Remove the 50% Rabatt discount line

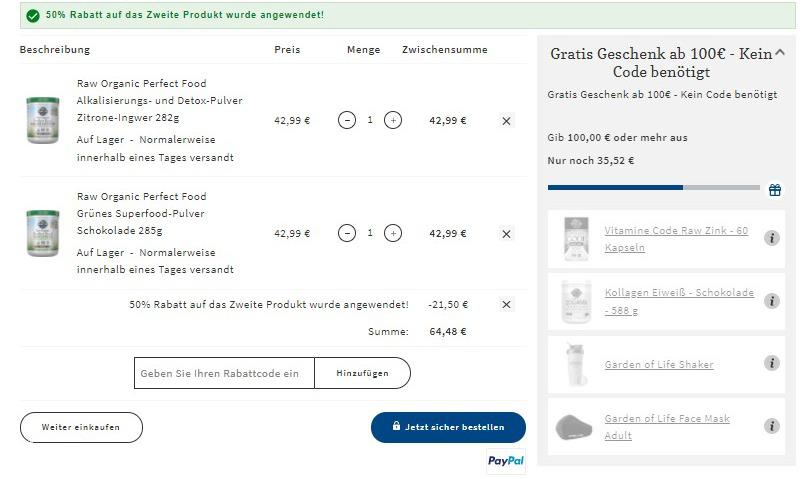(x=506, y=304)
